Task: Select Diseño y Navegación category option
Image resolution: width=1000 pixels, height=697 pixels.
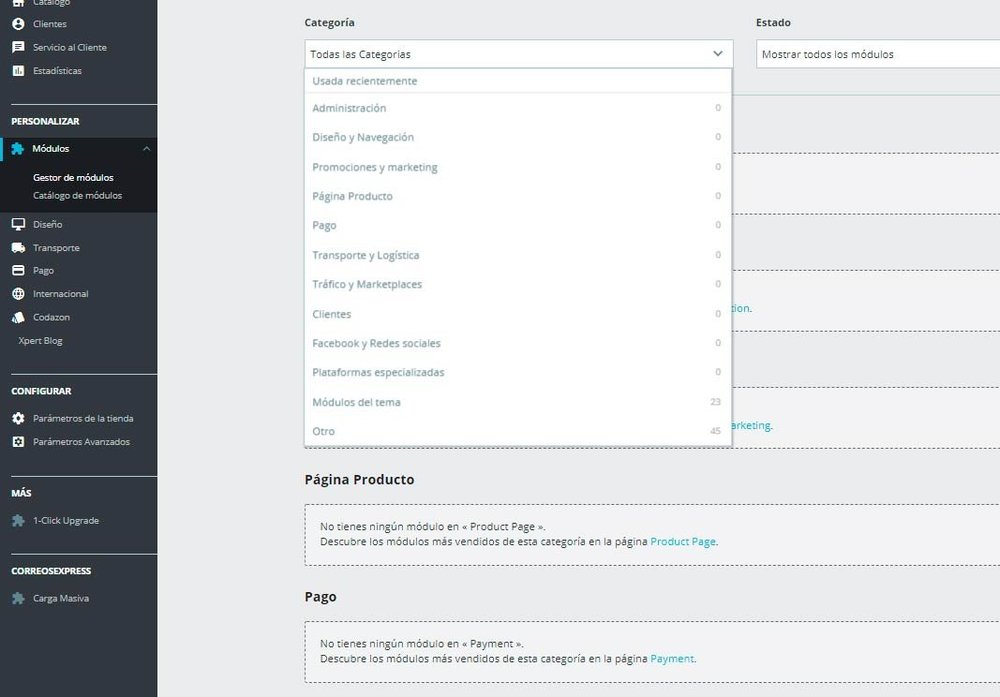Action: (x=518, y=137)
